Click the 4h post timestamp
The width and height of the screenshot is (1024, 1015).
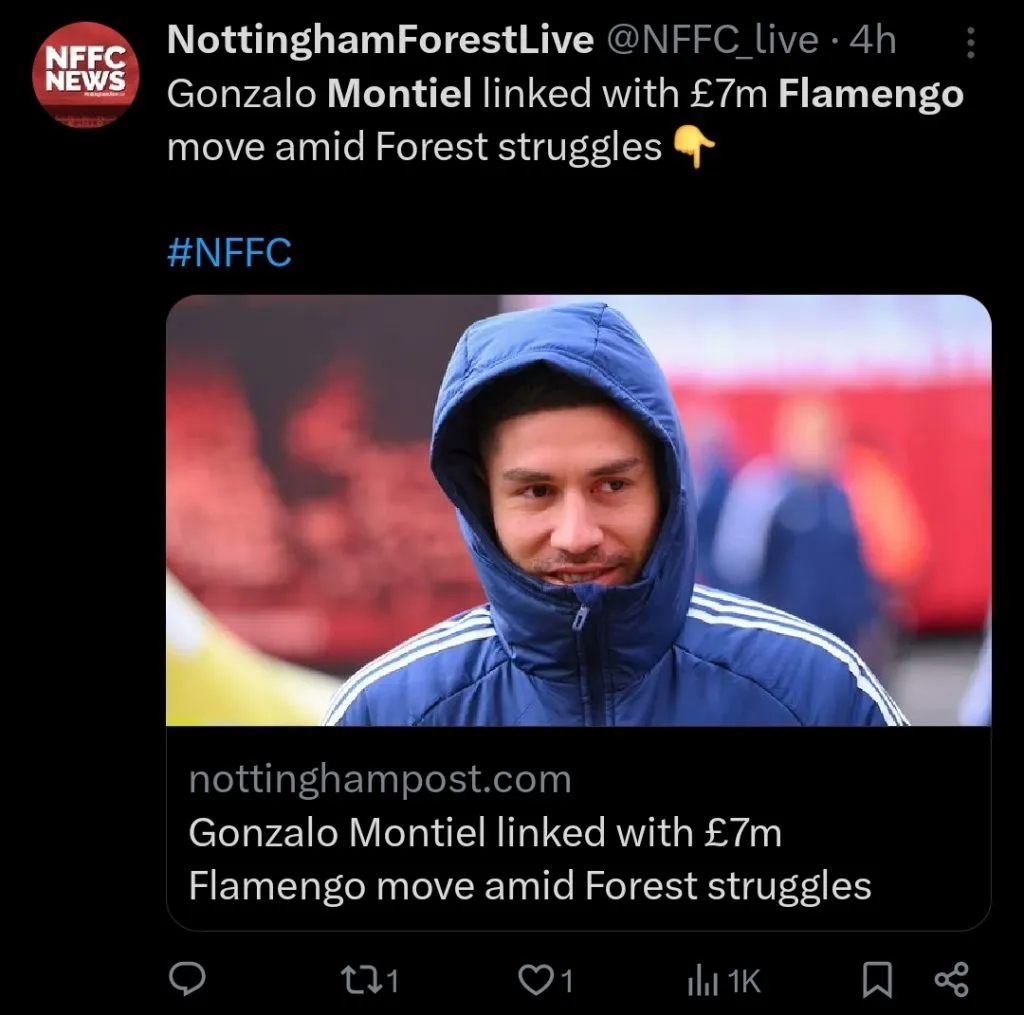pos(872,40)
